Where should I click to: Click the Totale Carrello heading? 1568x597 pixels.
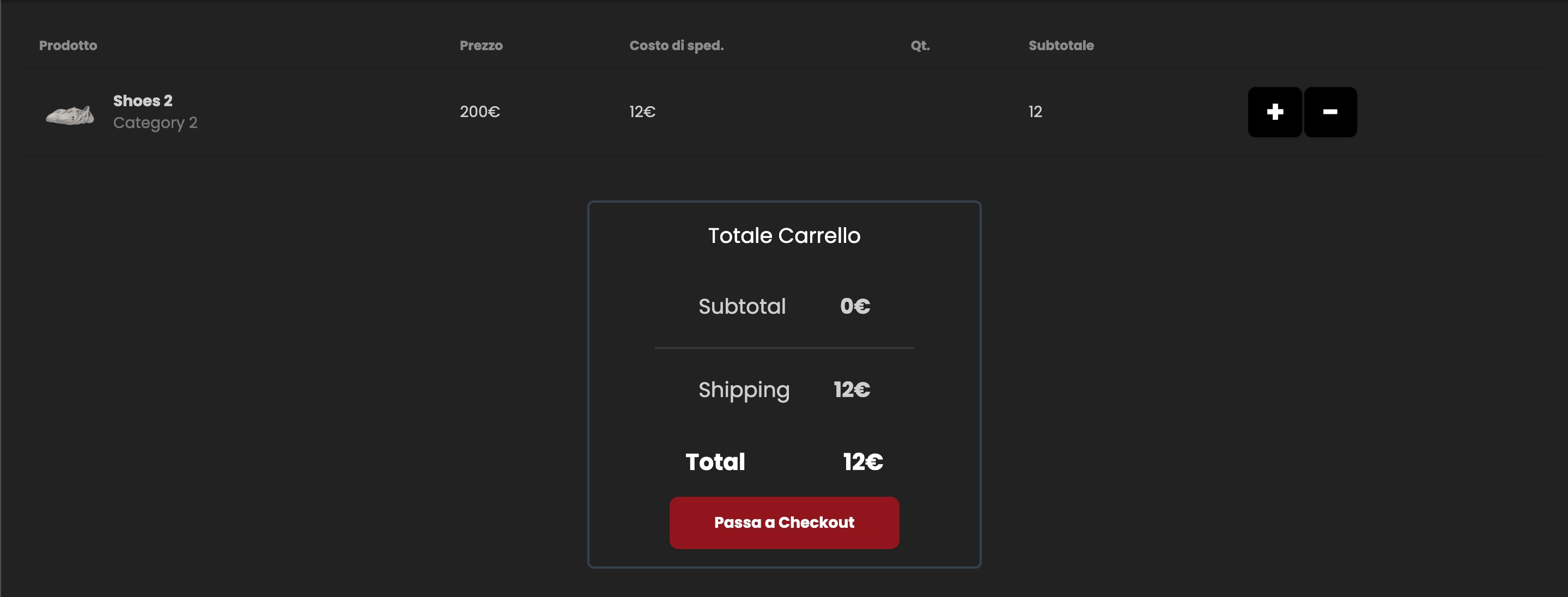pos(784,235)
